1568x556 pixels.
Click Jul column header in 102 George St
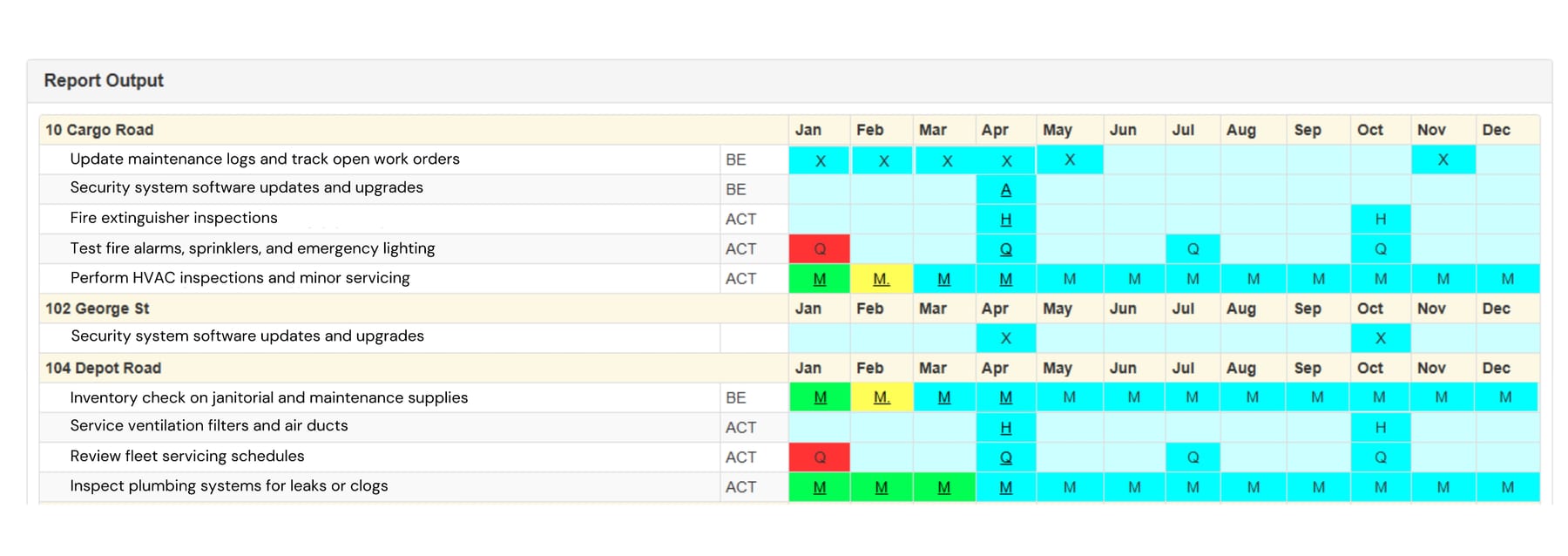tap(1183, 309)
